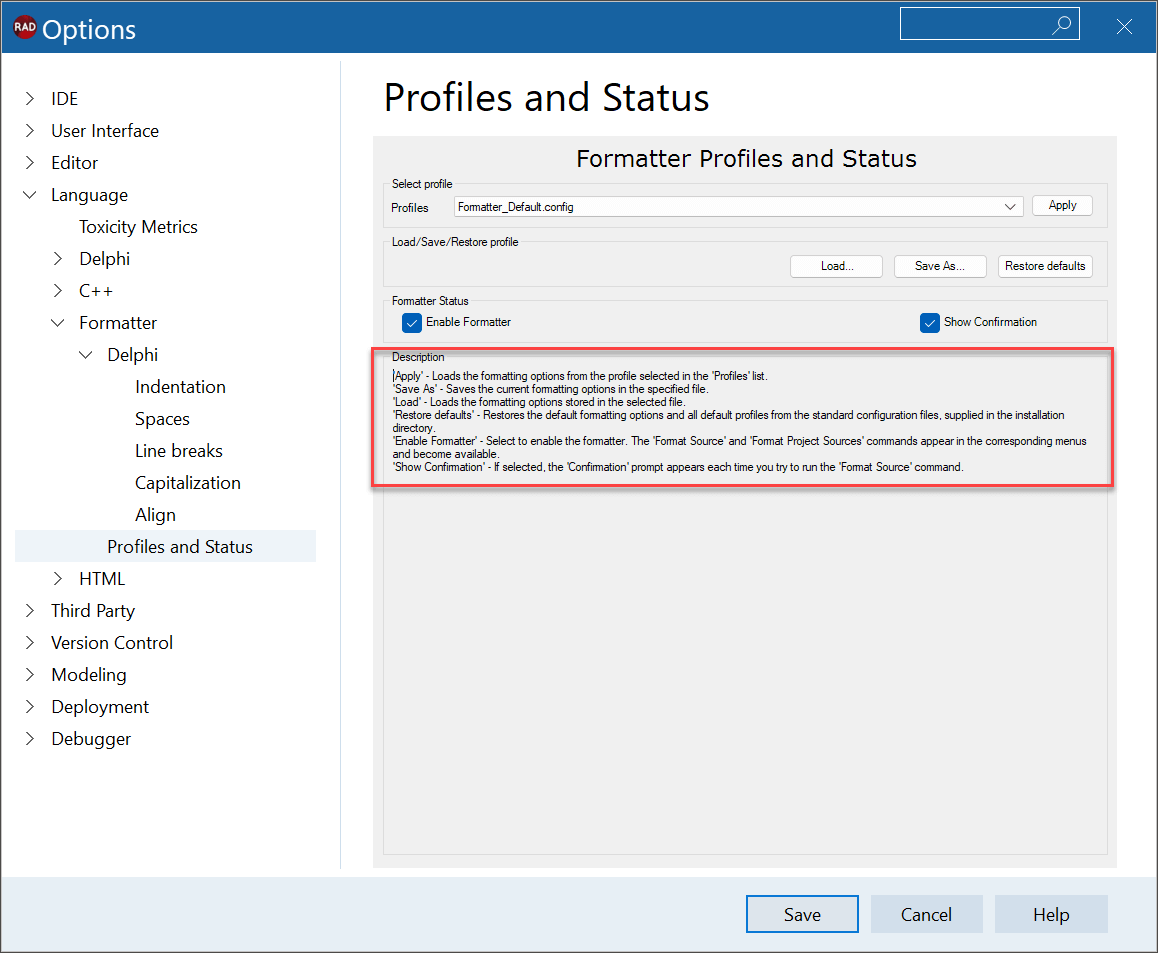Go to Line breaks formatter options

pos(178,451)
